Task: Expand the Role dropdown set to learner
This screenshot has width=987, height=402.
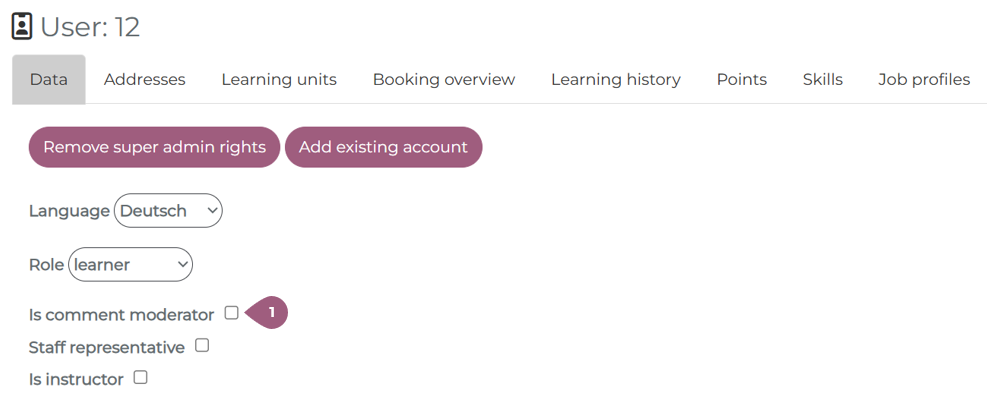Action: [x=130, y=265]
